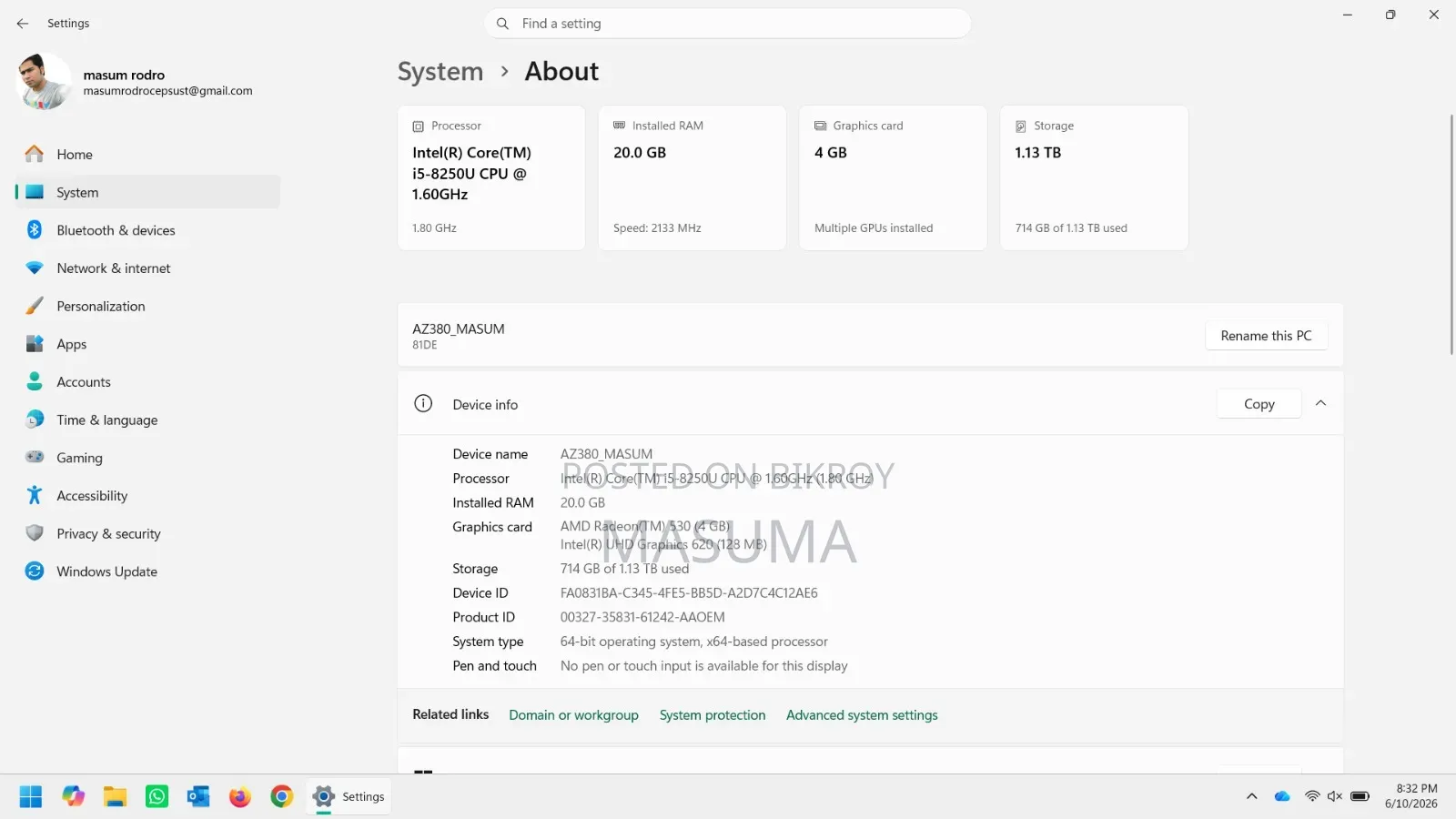Click the search magnifier icon

(x=502, y=24)
